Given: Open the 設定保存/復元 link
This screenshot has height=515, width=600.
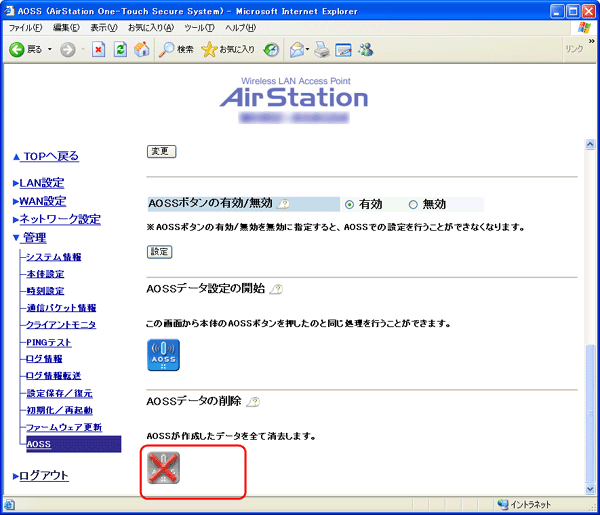Looking at the screenshot, I should click(59, 393).
